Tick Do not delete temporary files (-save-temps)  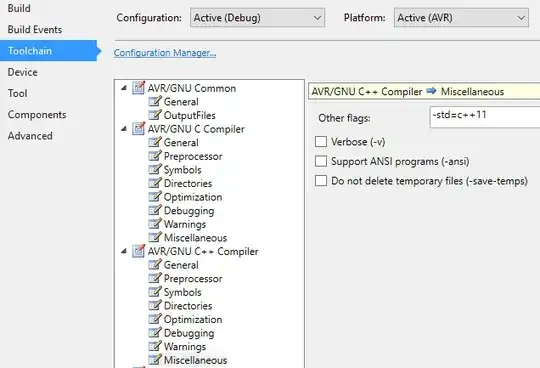[x=321, y=181]
